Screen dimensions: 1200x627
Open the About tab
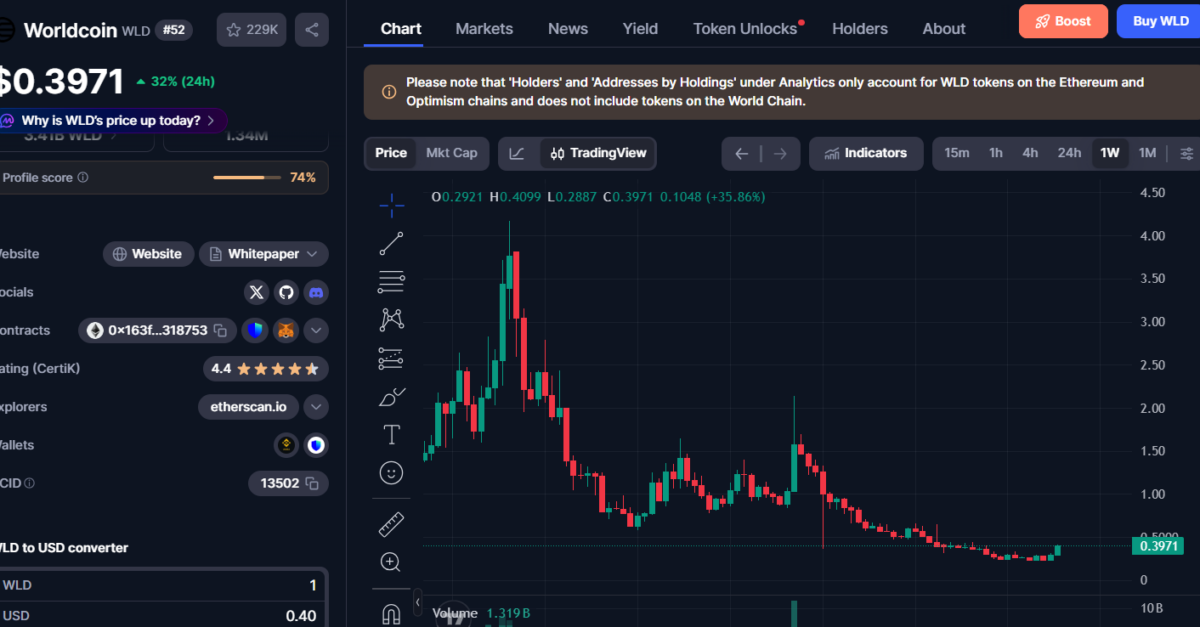click(944, 29)
